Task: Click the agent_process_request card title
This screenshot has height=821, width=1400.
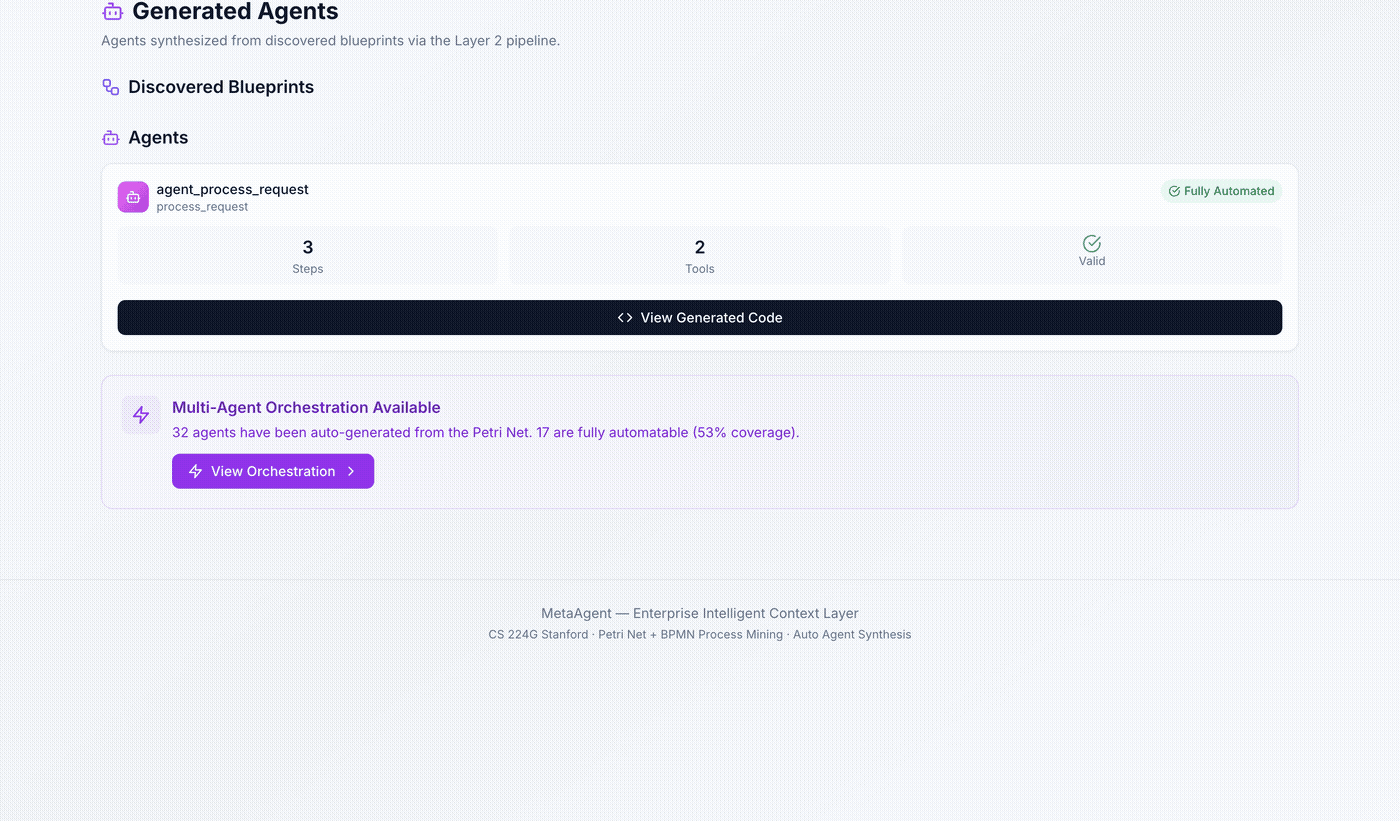Action: (232, 189)
